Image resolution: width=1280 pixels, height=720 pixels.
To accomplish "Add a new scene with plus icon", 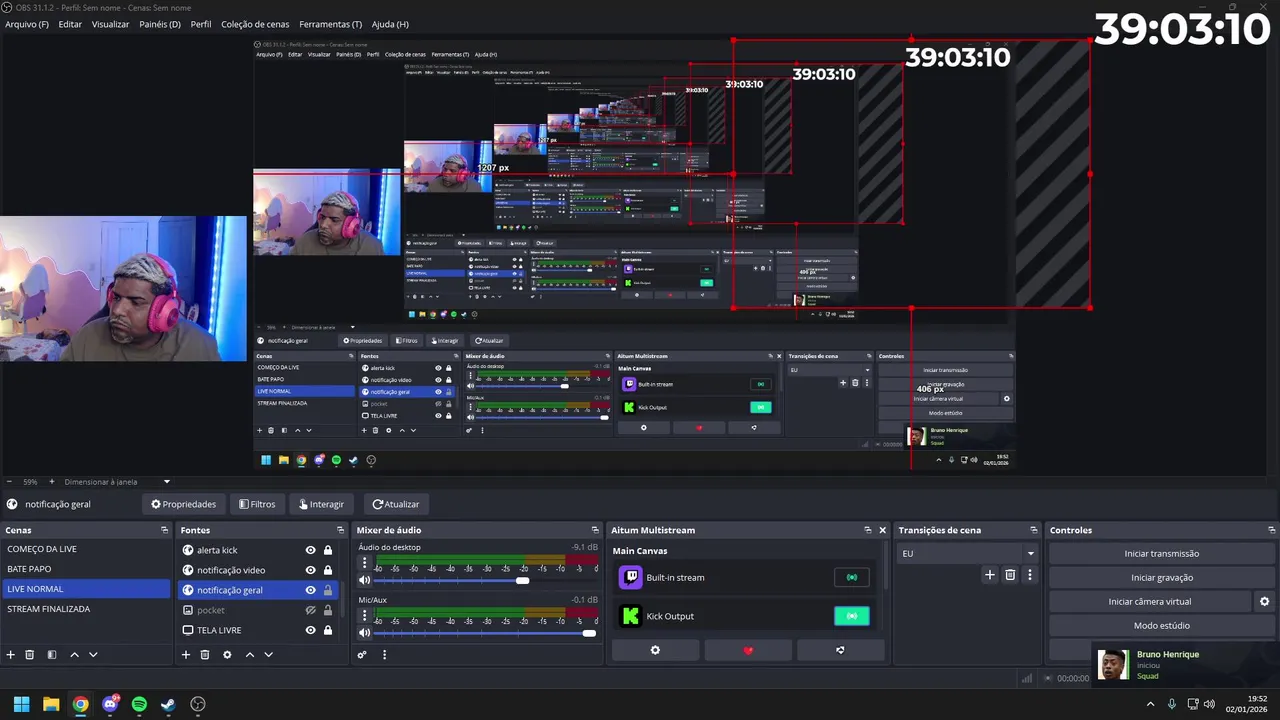I will (x=11, y=655).
